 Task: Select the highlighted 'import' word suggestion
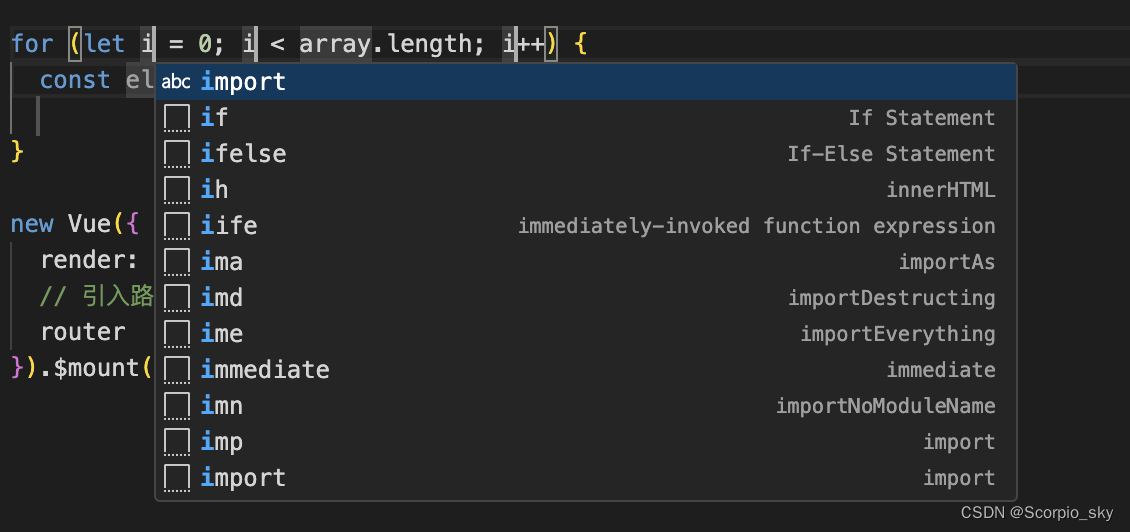pos(243,82)
